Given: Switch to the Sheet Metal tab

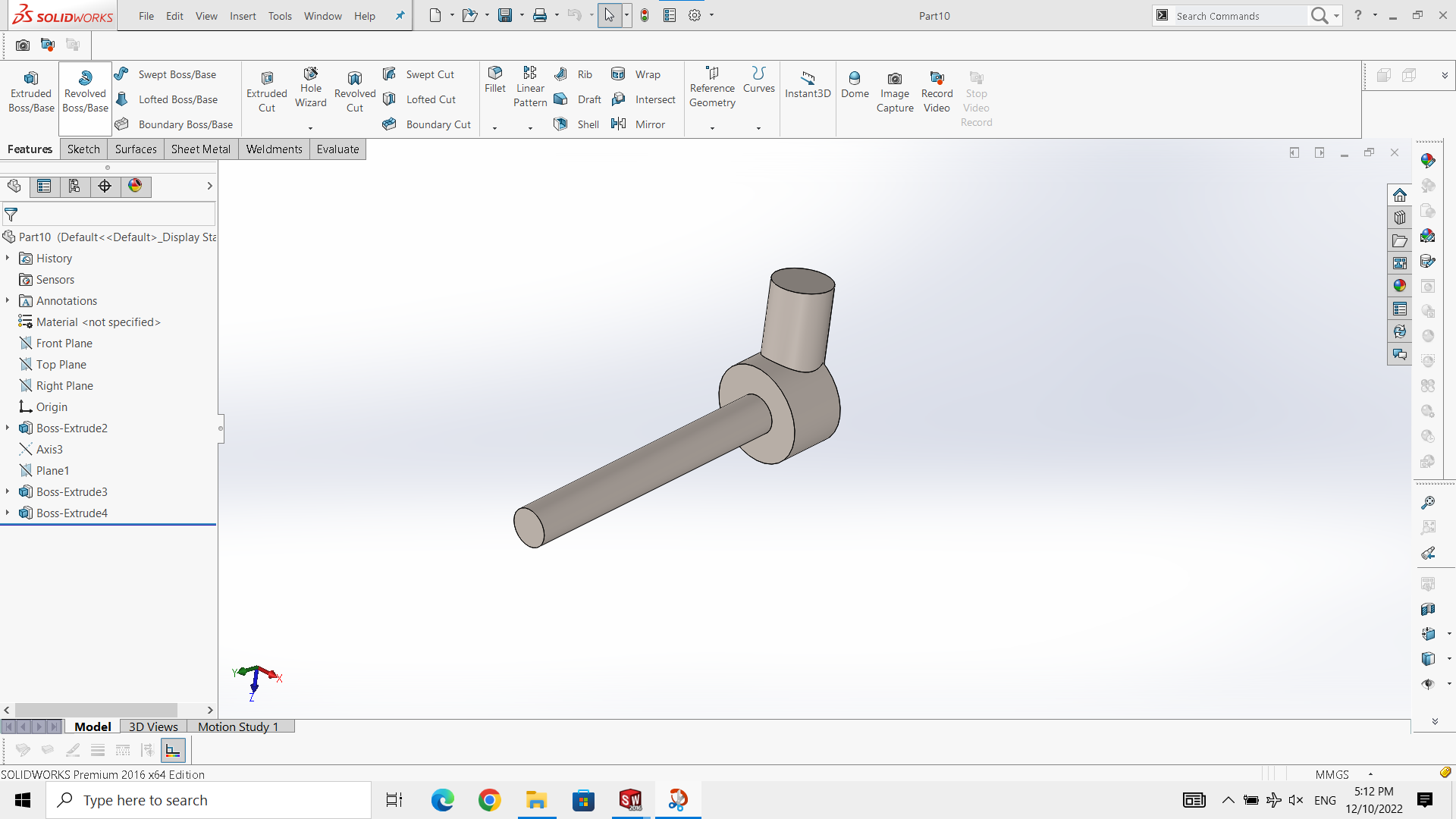Looking at the screenshot, I should point(201,149).
